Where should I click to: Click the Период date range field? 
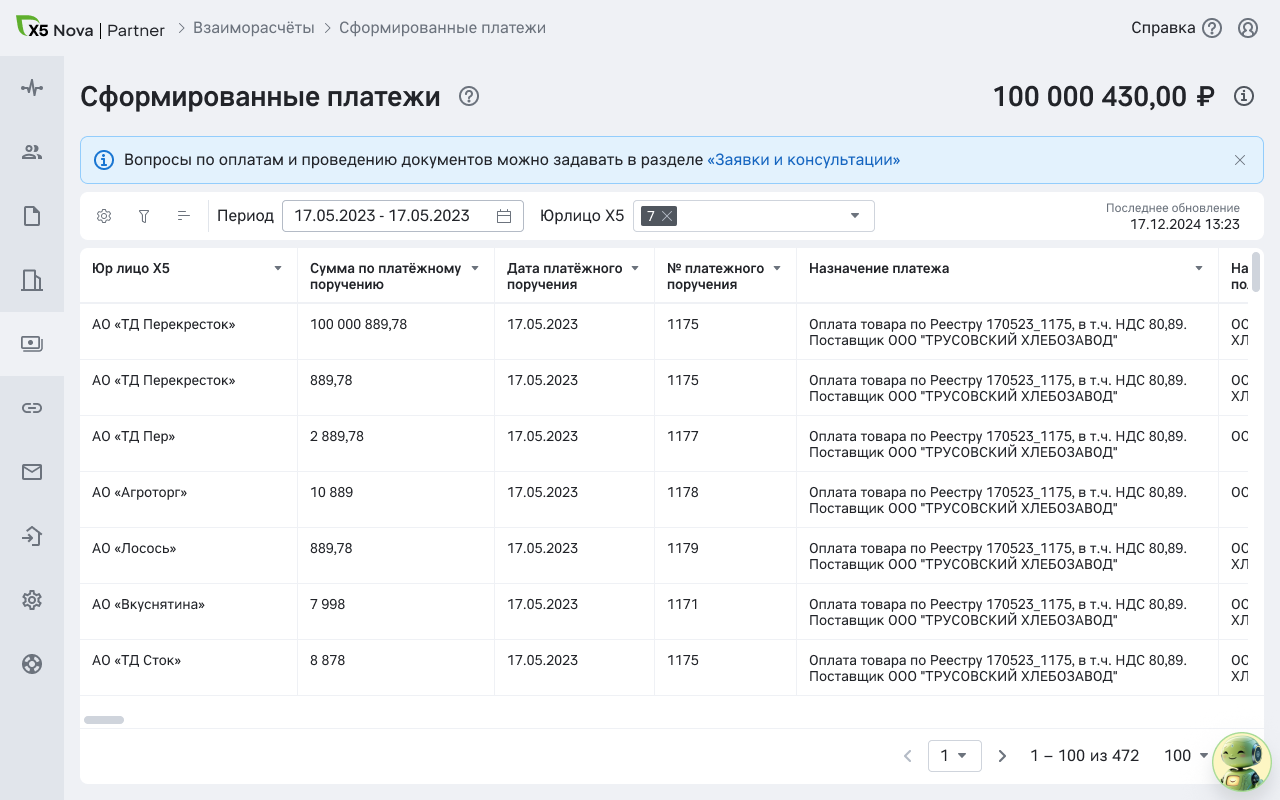click(x=402, y=216)
